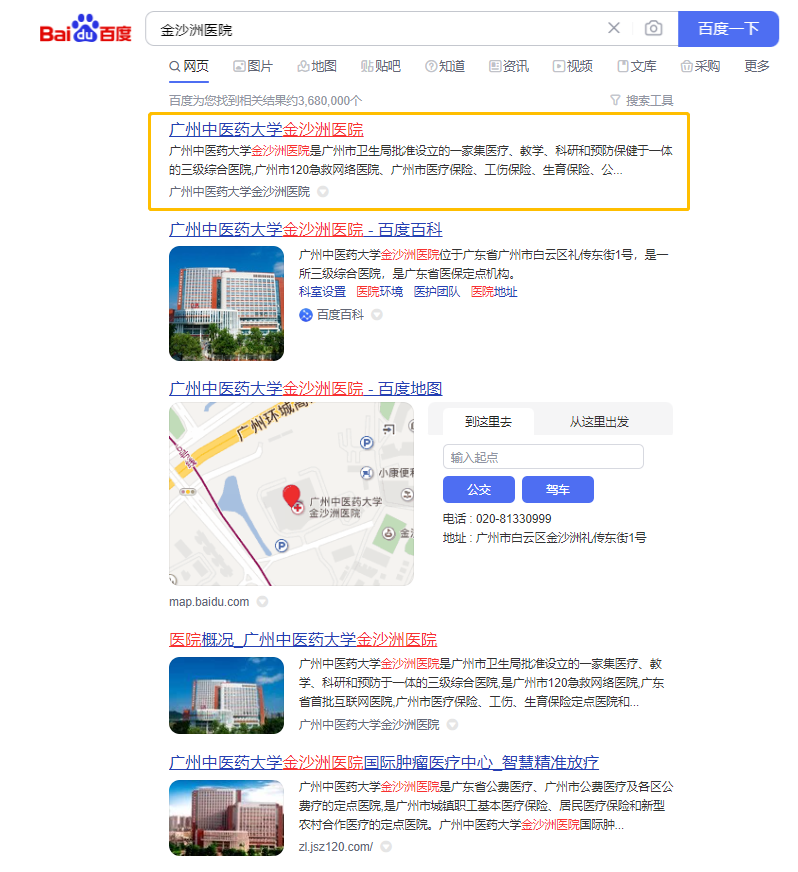Click thumbnail of 国际肿瘤医疗中心 result
Screen dimensions: 798x872
[226, 818]
